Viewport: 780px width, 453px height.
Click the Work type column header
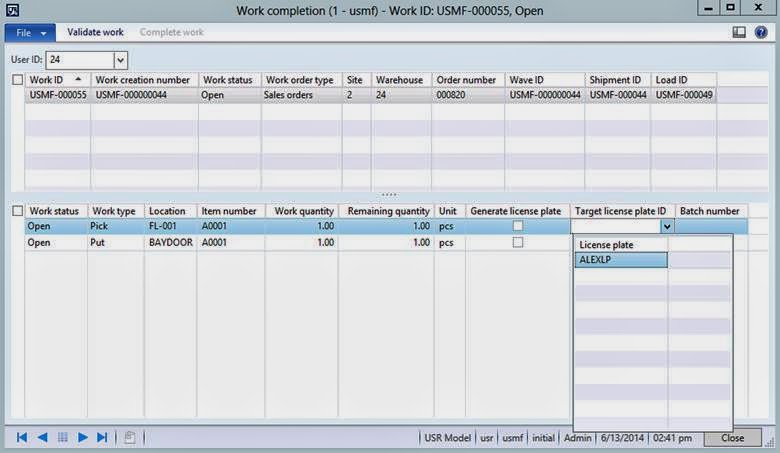tap(116, 211)
